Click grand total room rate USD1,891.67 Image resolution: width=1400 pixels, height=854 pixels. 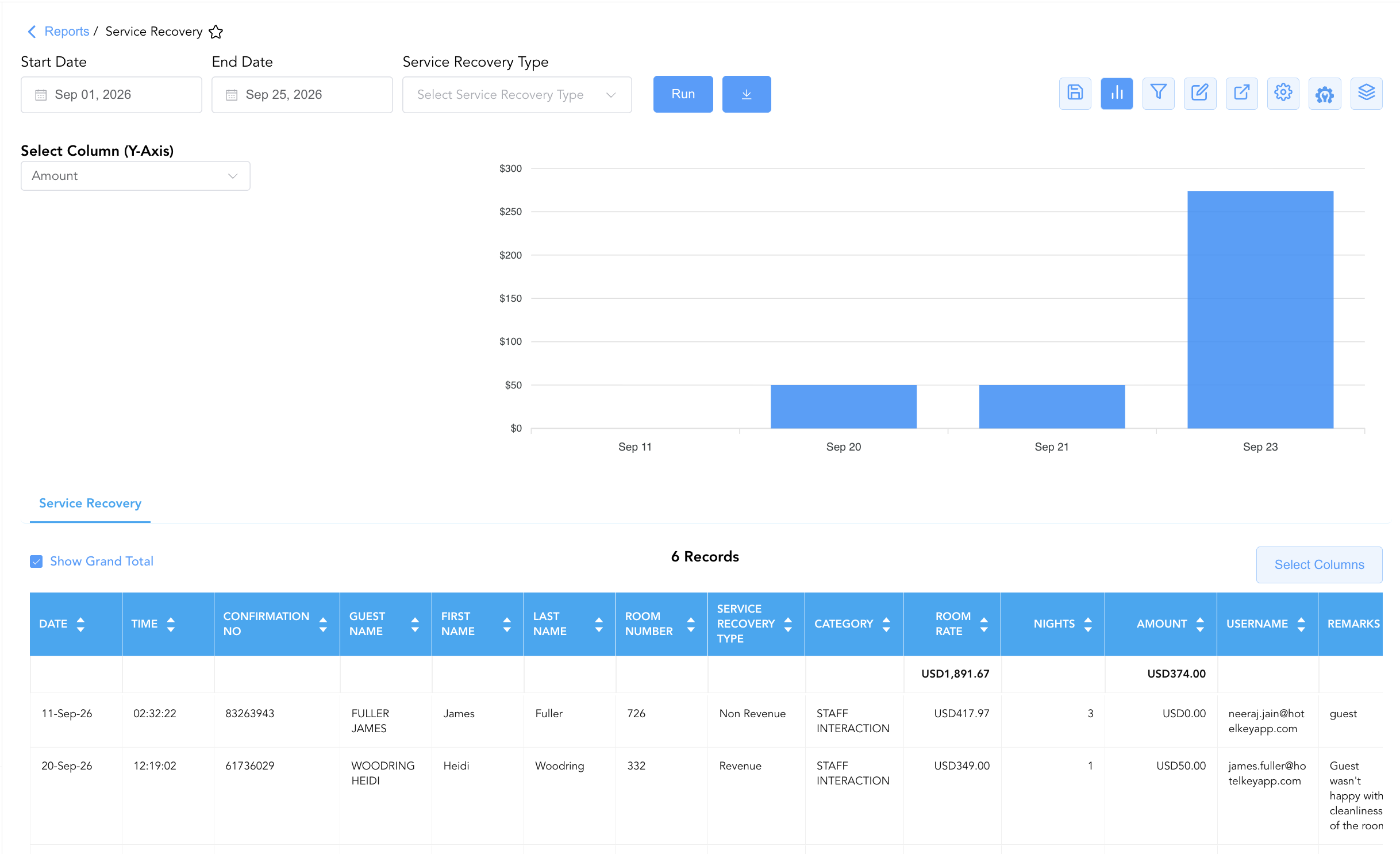955,674
